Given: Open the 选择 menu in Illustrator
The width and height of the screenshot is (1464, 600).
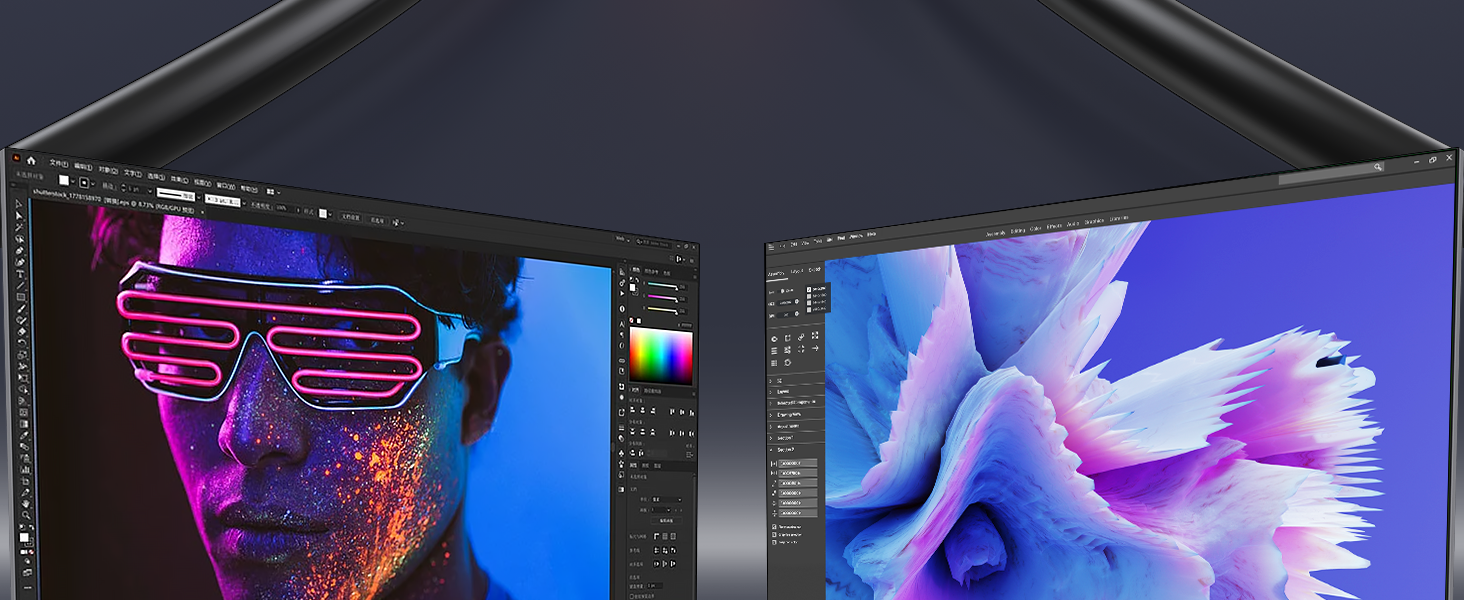Looking at the screenshot, I should click(x=156, y=177).
